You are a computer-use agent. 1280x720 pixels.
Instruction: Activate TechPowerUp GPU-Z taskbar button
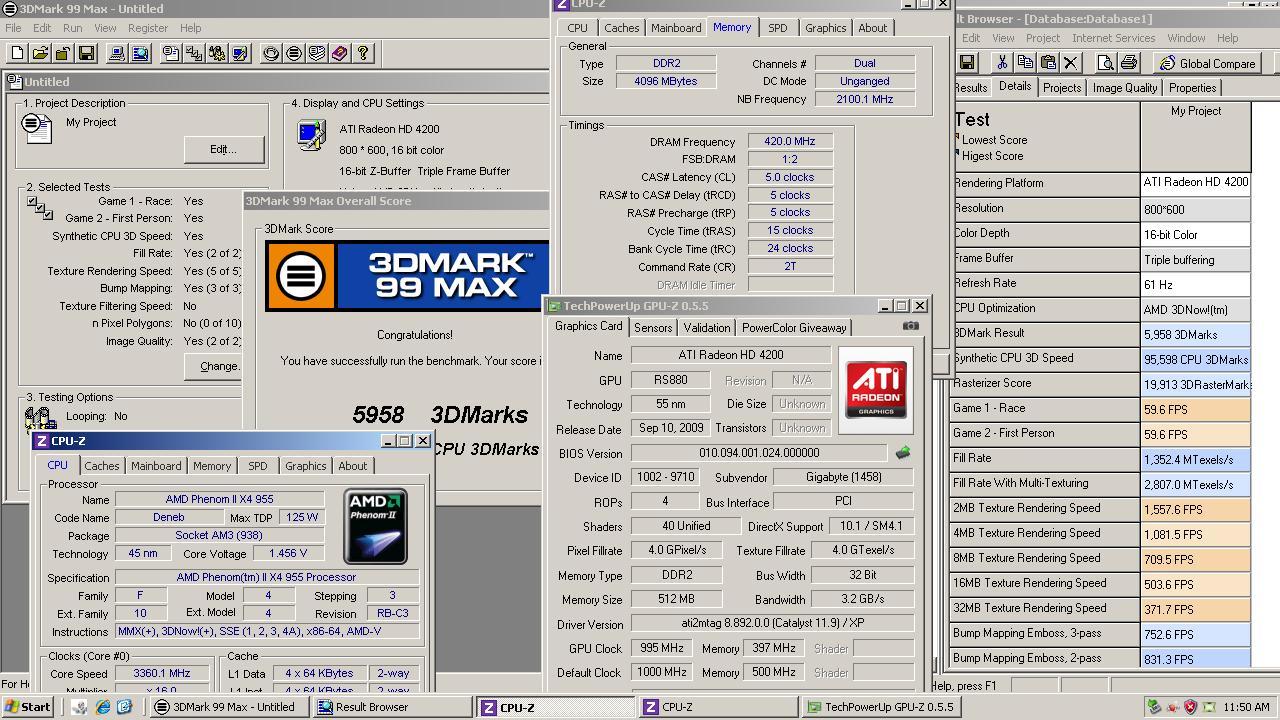tap(881, 707)
